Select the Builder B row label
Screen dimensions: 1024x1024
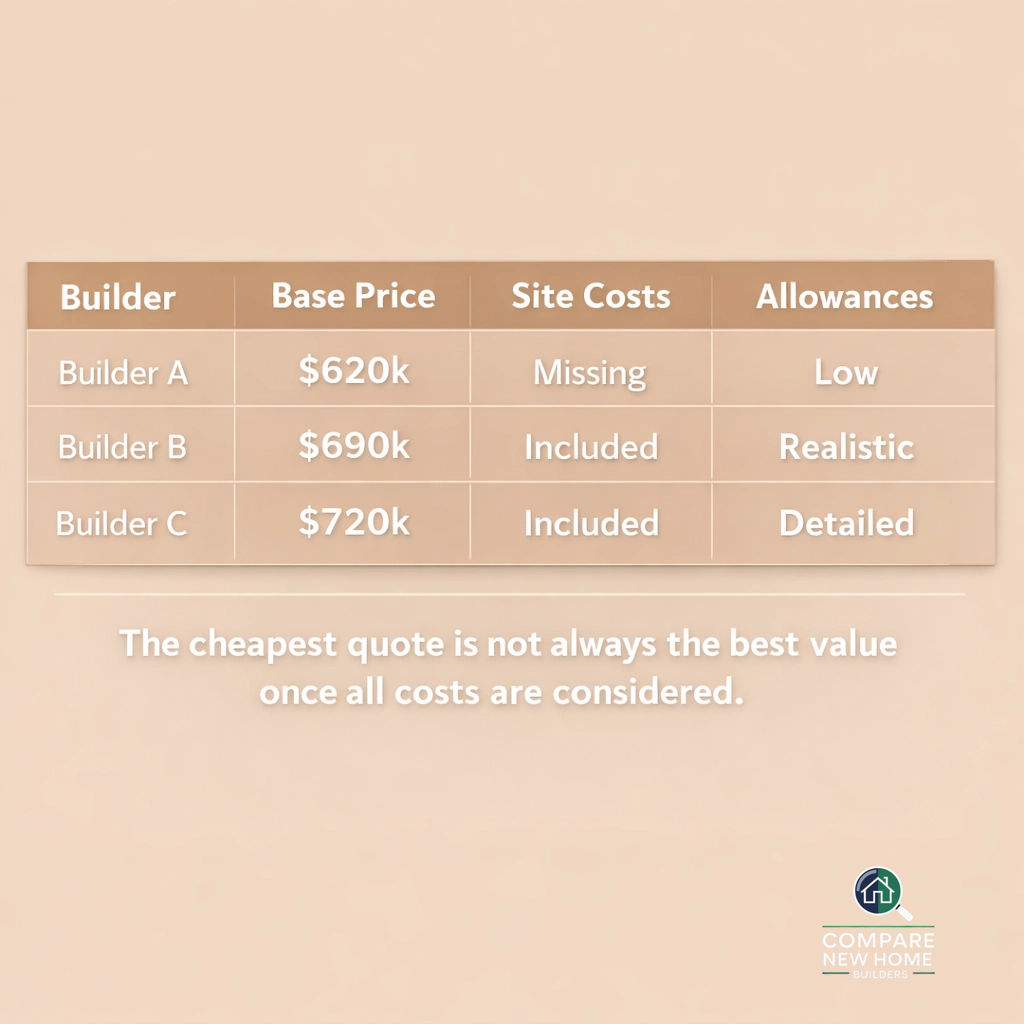coord(122,447)
